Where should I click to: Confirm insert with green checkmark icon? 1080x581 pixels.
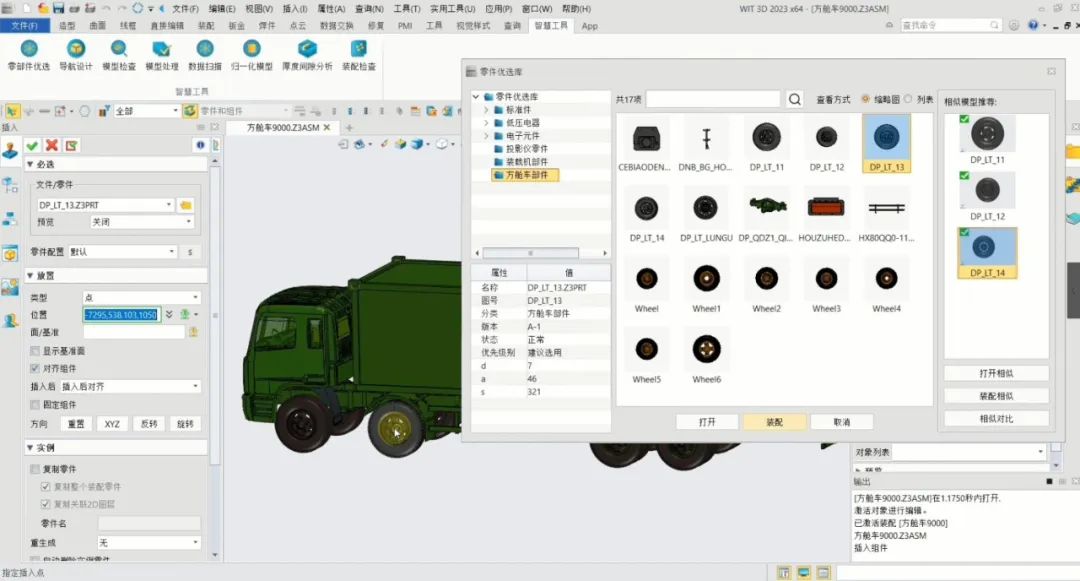coord(32,146)
